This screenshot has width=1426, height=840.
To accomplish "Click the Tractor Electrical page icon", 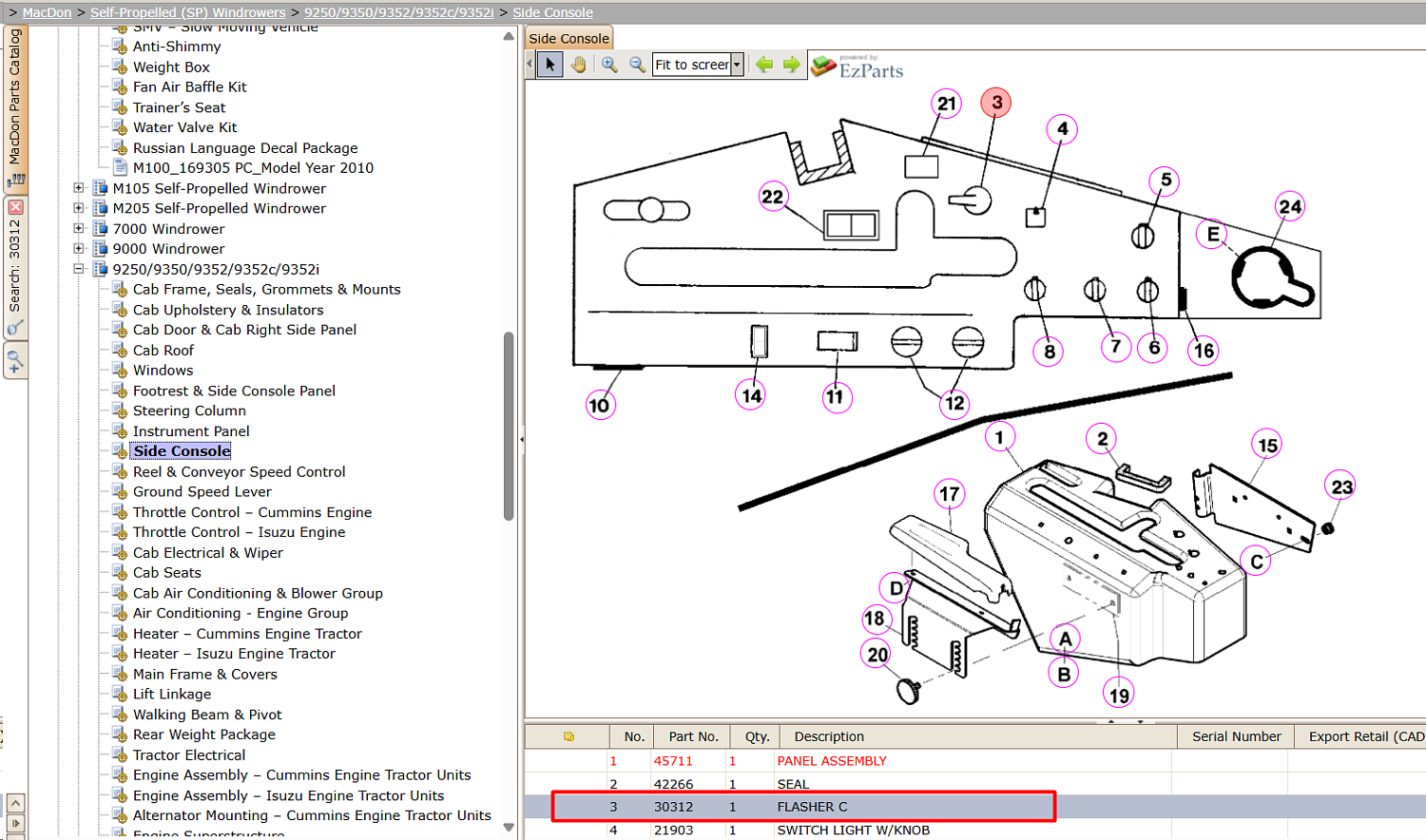I will (x=120, y=755).
